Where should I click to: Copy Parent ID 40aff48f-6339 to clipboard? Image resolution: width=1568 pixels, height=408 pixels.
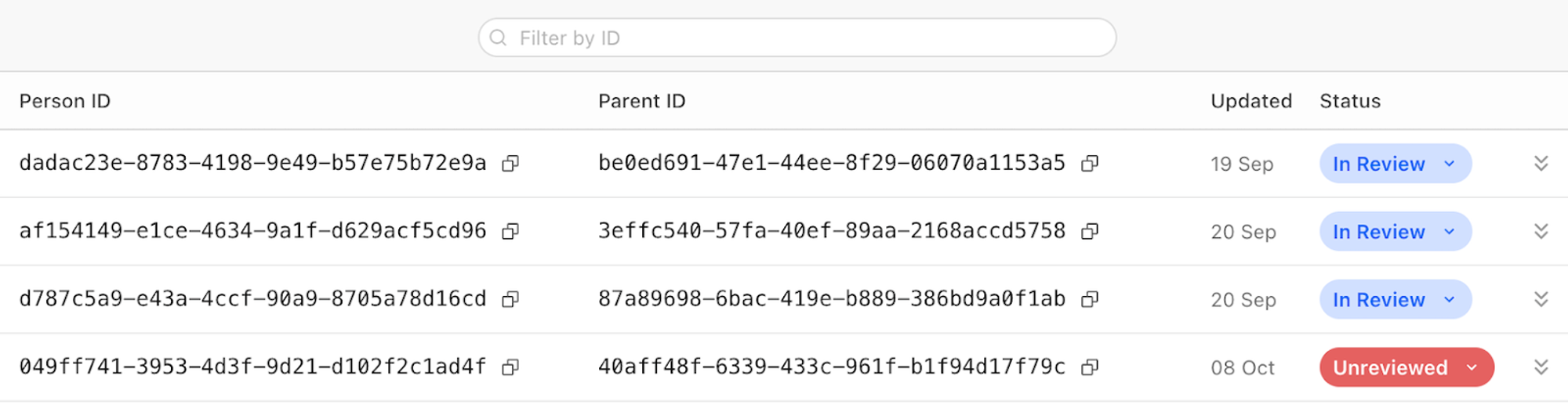(1090, 367)
